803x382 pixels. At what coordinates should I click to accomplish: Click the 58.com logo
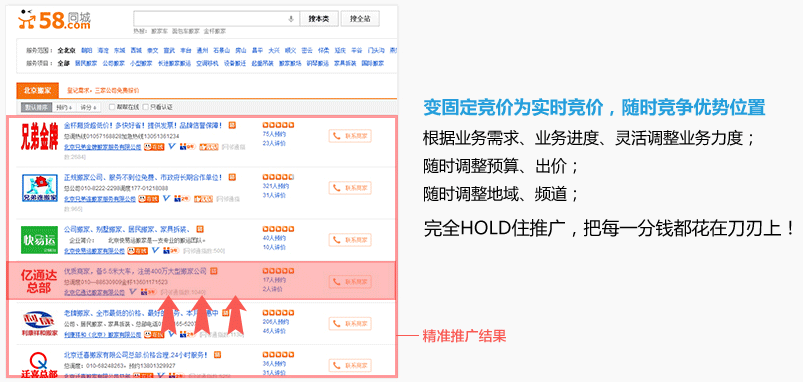point(54,20)
